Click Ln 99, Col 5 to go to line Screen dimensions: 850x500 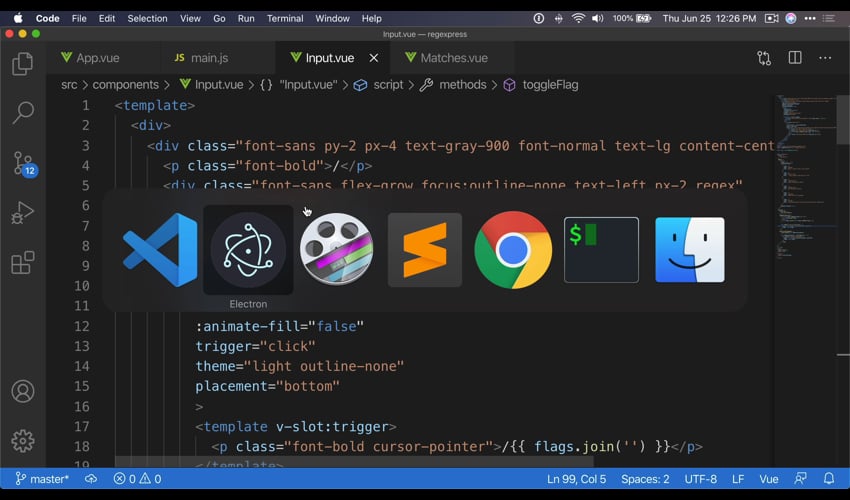[576, 479]
